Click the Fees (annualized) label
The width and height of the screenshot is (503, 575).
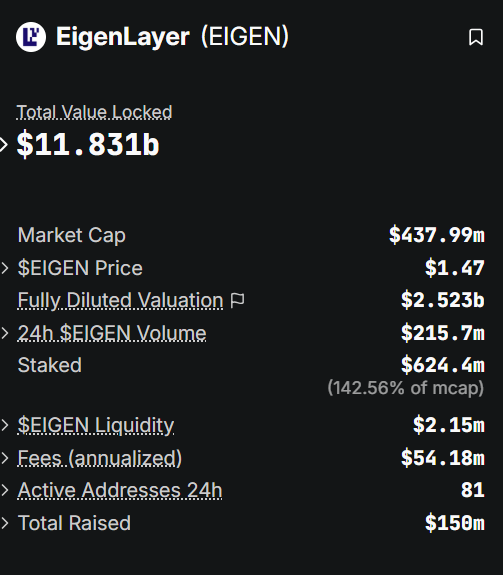[x=100, y=458]
